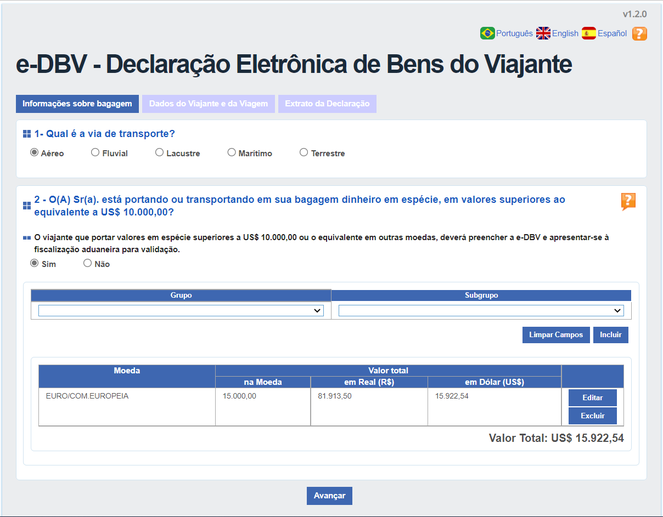This screenshot has width=663, height=517.
Task: Select Aéreo transport radio button
Action: 34,153
